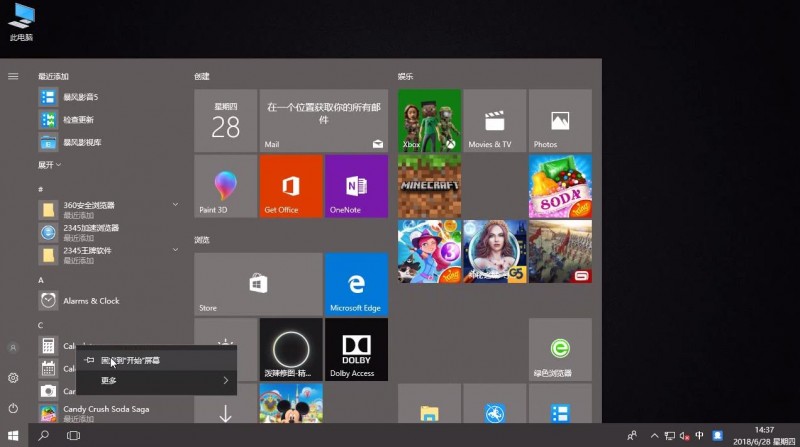The image size is (800, 447).
Task: Open 暴风影音5 from recently added
Action: [x=110, y=97]
